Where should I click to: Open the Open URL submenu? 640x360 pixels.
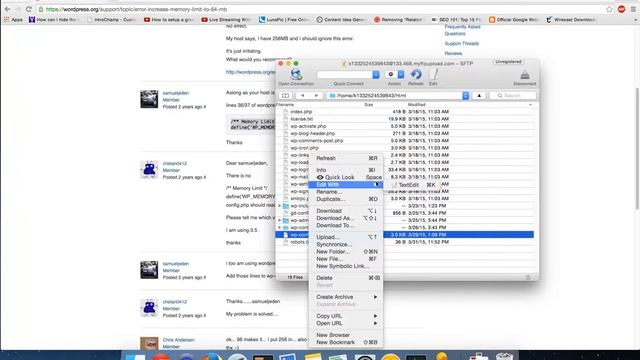(346, 323)
